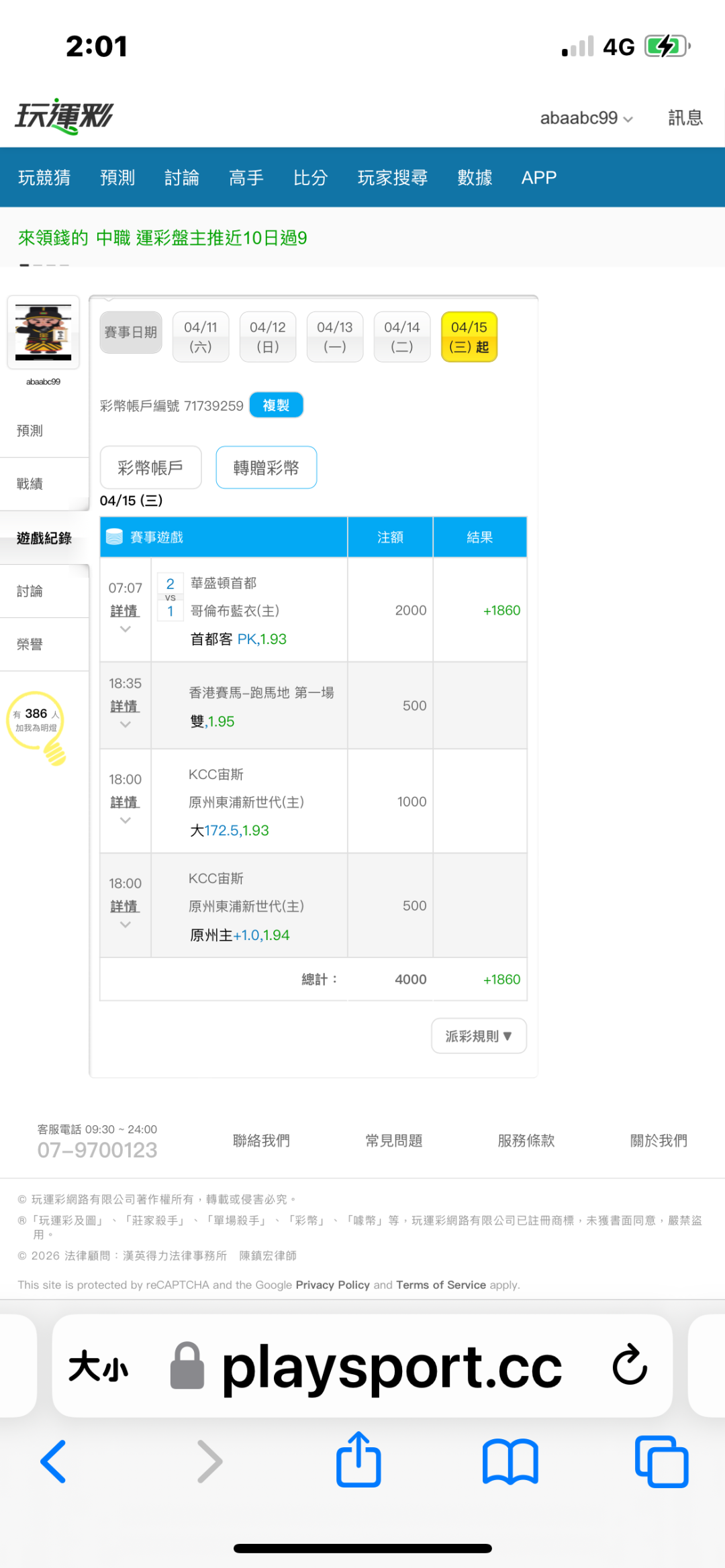Open the Privacy Policy link
Viewport: 725px width, 1568px height.
tap(332, 1285)
